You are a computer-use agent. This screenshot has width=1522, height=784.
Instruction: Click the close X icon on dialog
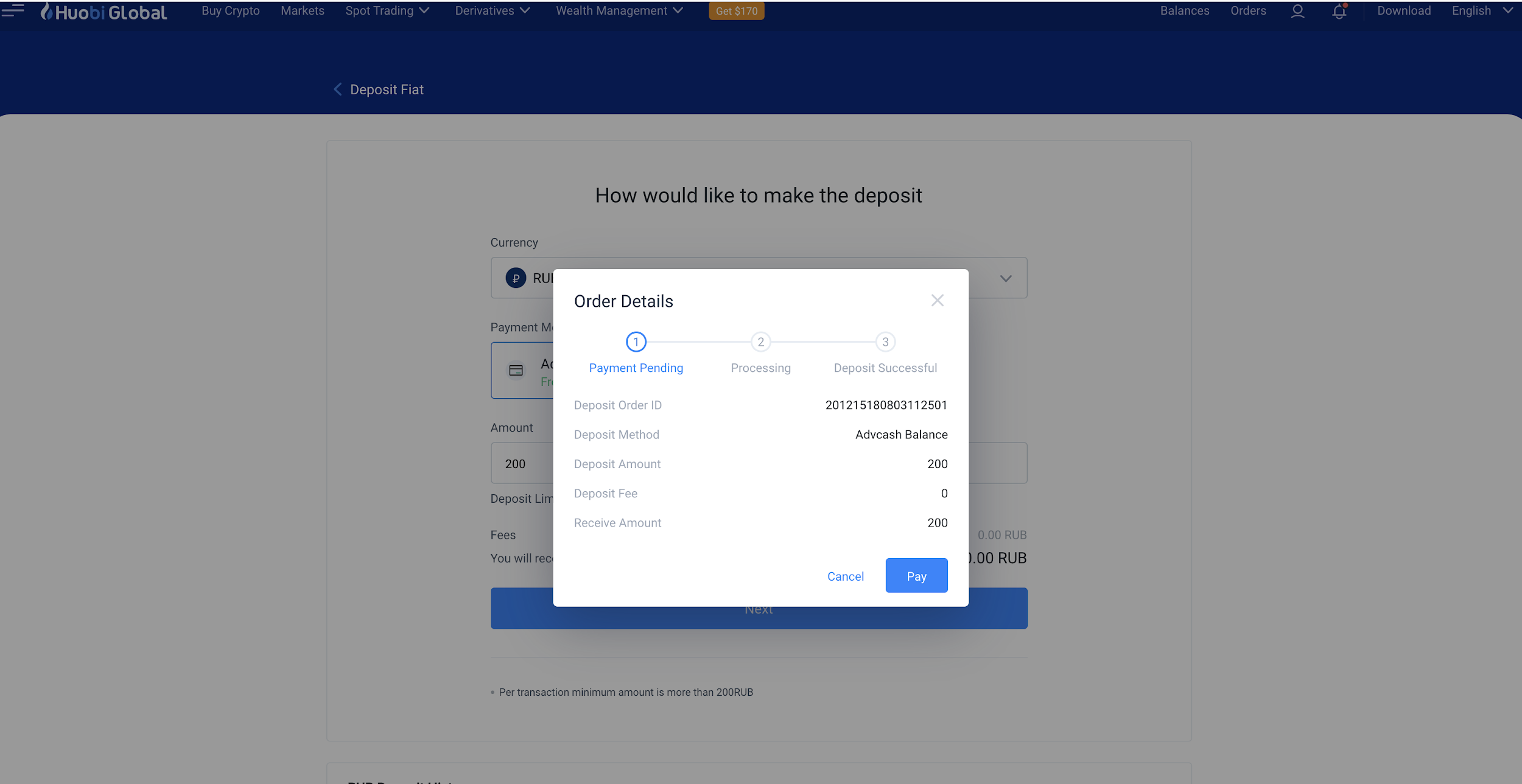coord(938,300)
